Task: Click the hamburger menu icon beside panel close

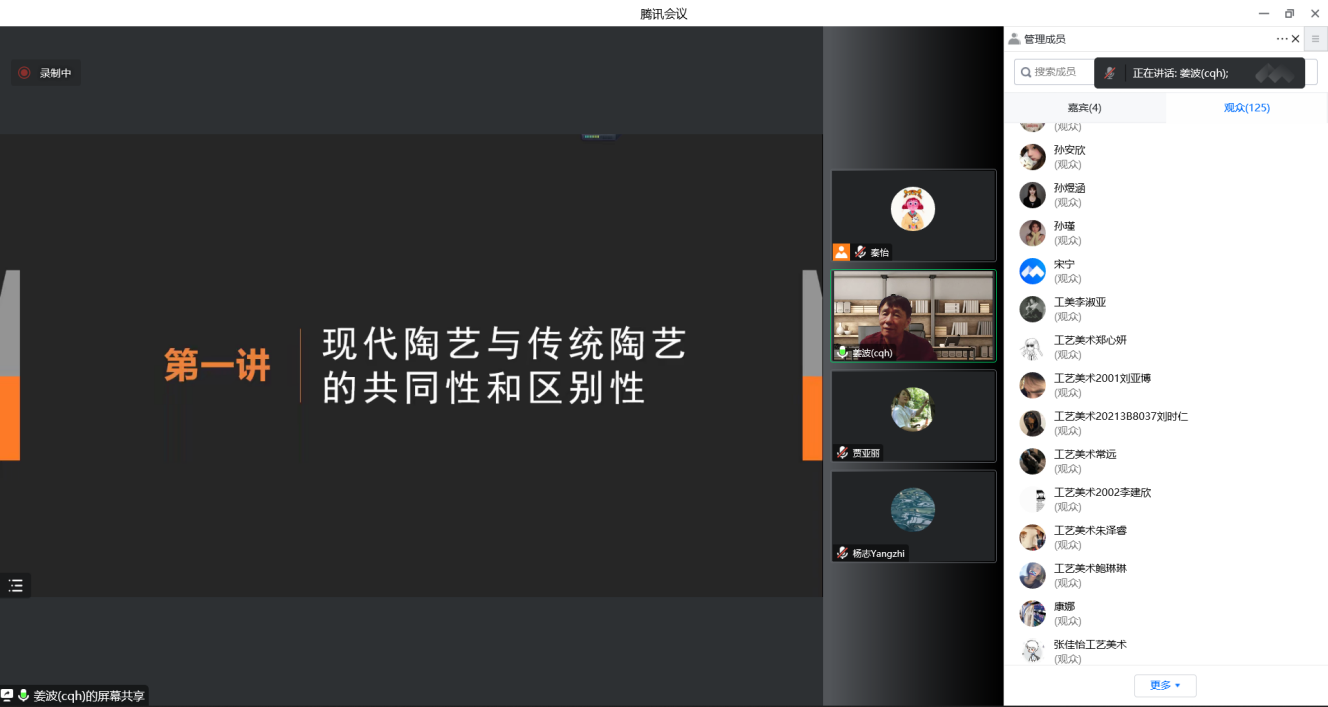Action: click(x=1315, y=39)
